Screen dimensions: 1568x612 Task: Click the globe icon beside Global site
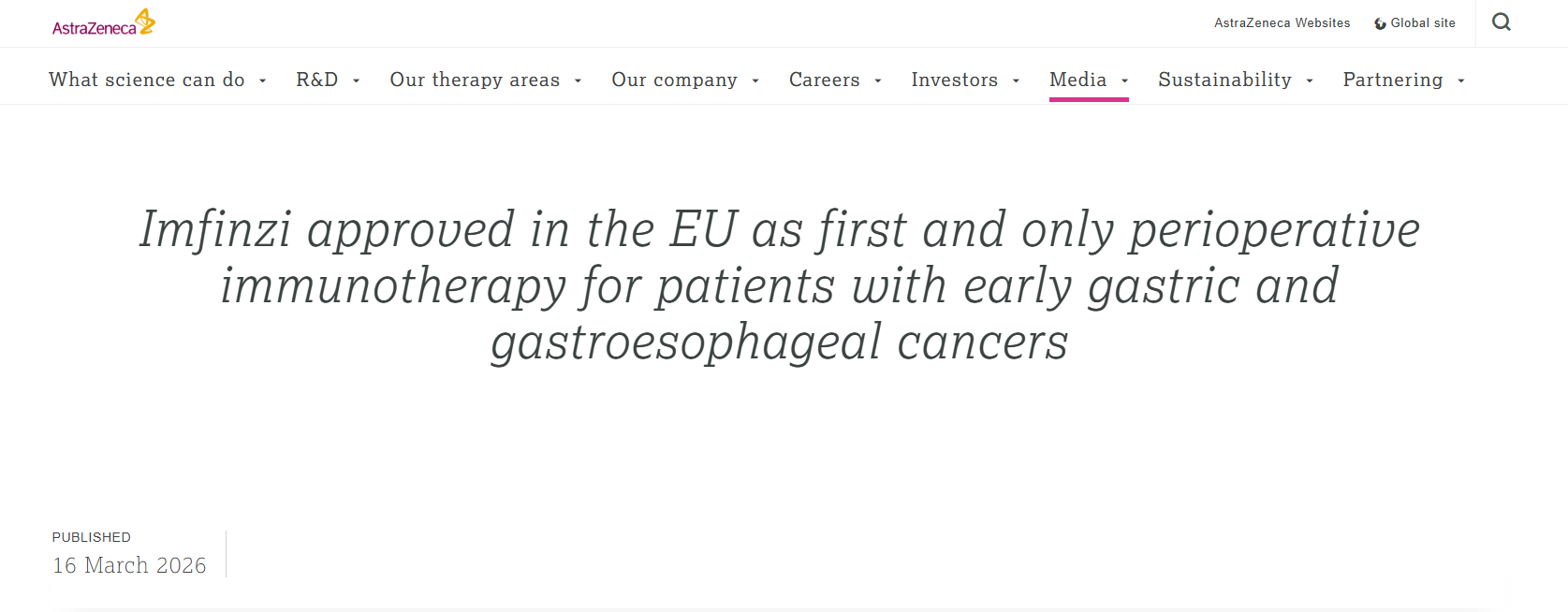(x=1380, y=23)
